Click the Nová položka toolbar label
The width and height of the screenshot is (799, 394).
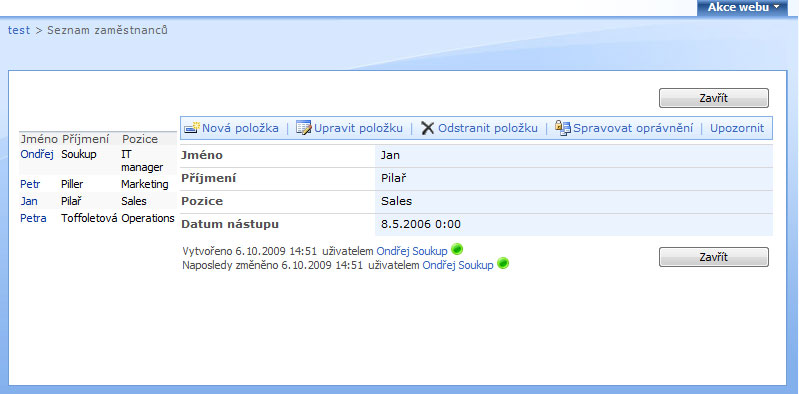241,128
